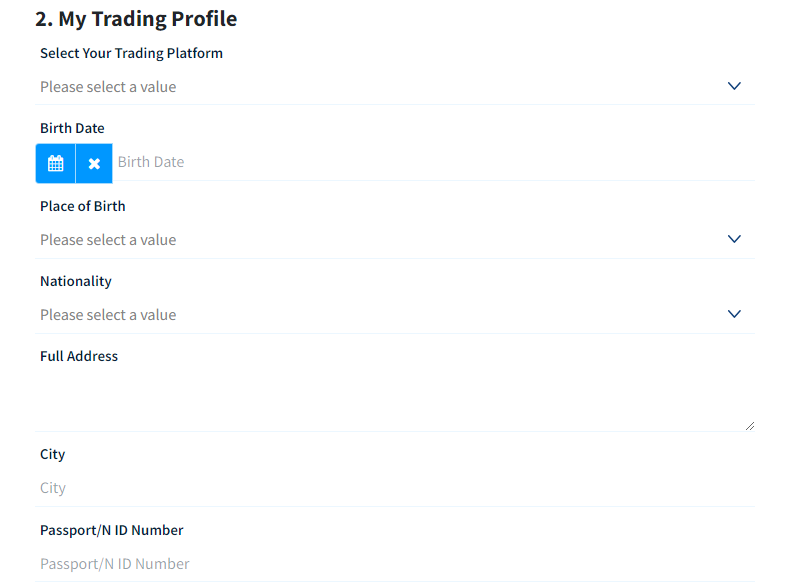
Task: Click the '2. My Trading Profile' heading
Action: [136, 19]
